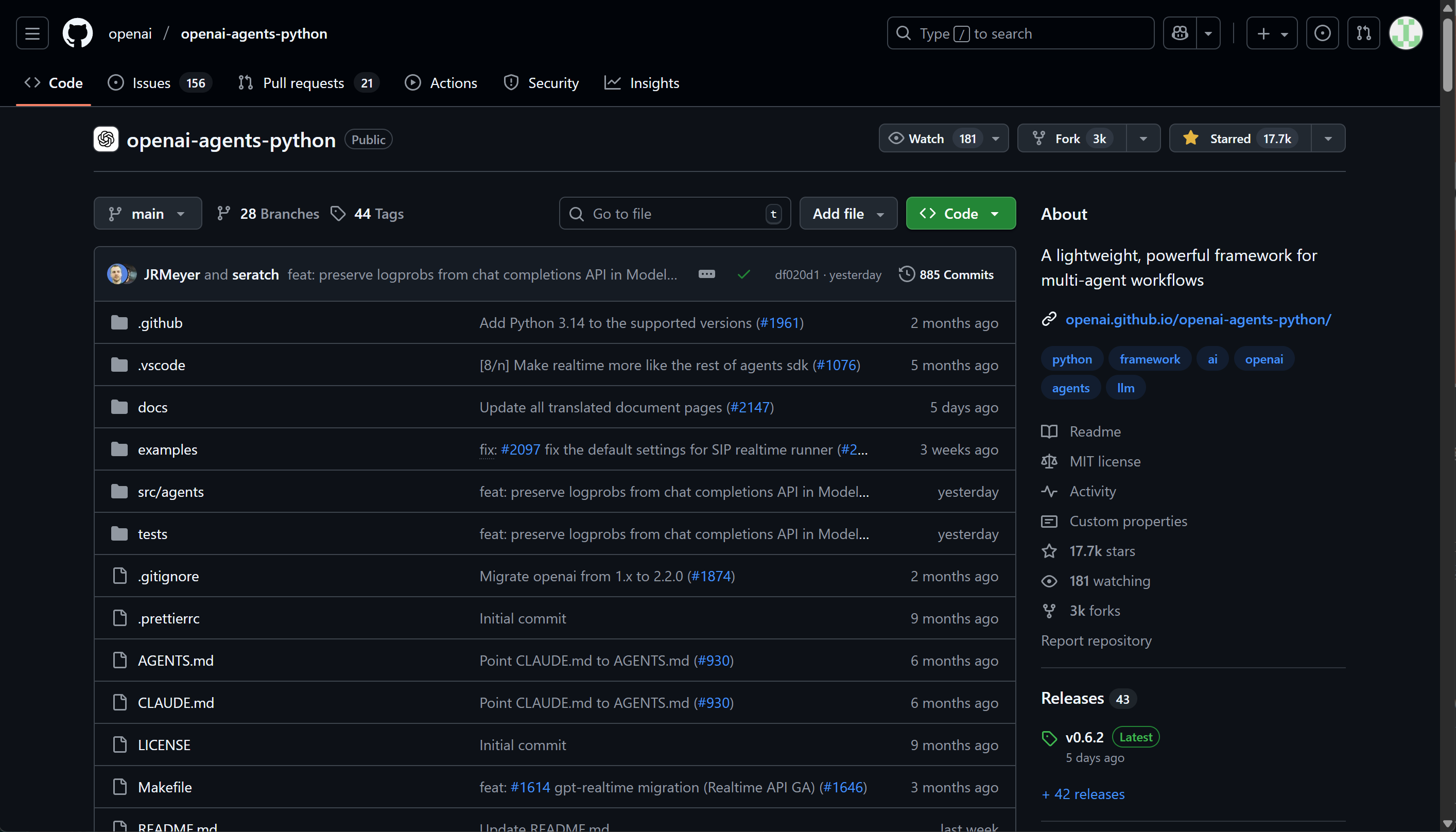The width and height of the screenshot is (1456, 832).
Task: Open the .github folder icon
Action: [x=119, y=322]
